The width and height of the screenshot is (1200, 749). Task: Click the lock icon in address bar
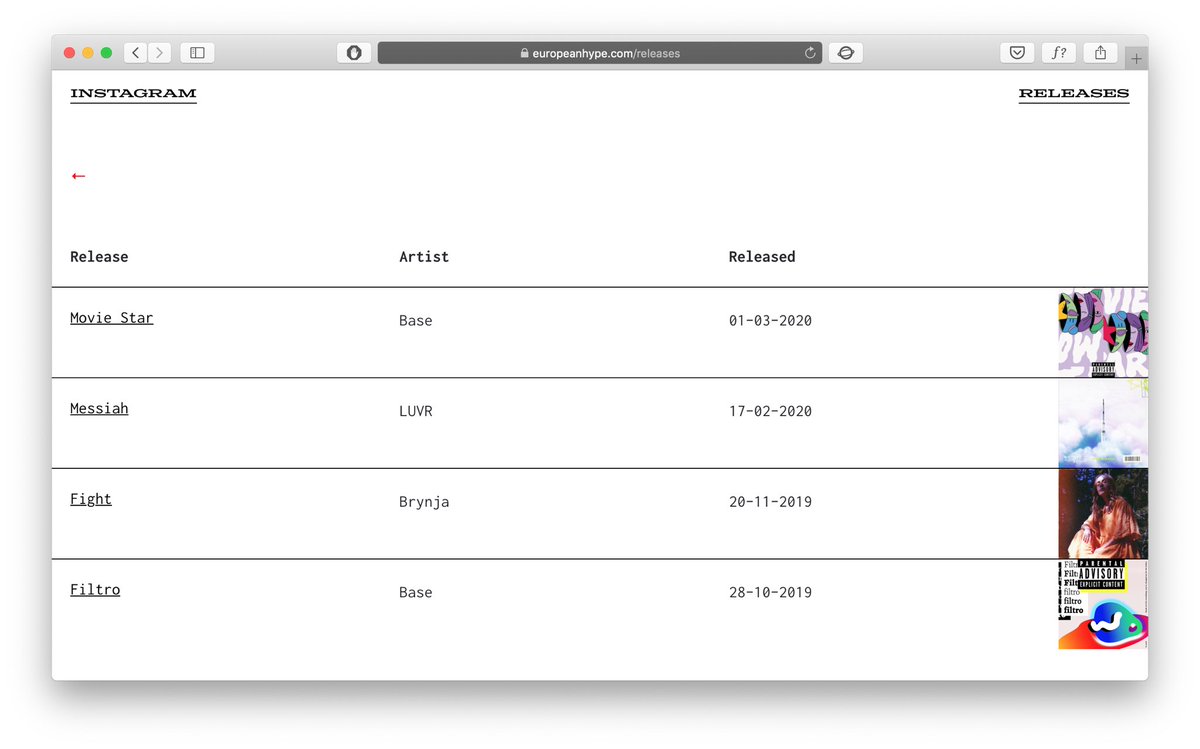pos(524,53)
